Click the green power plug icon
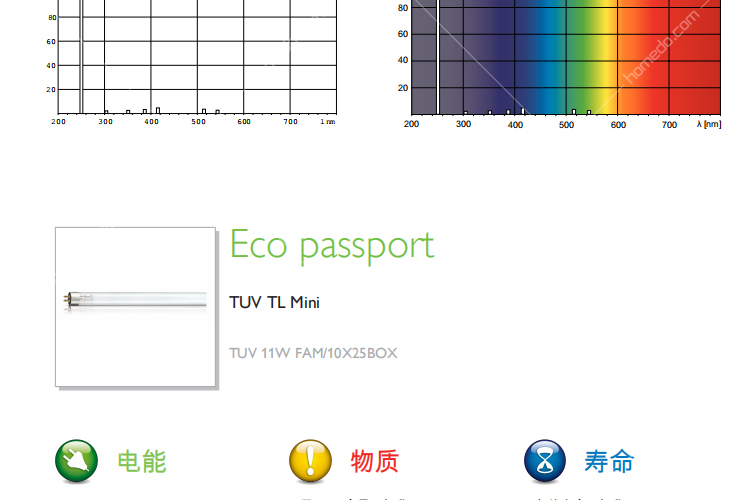Image resolution: width=750 pixels, height=500 pixels. (x=77, y=461)
